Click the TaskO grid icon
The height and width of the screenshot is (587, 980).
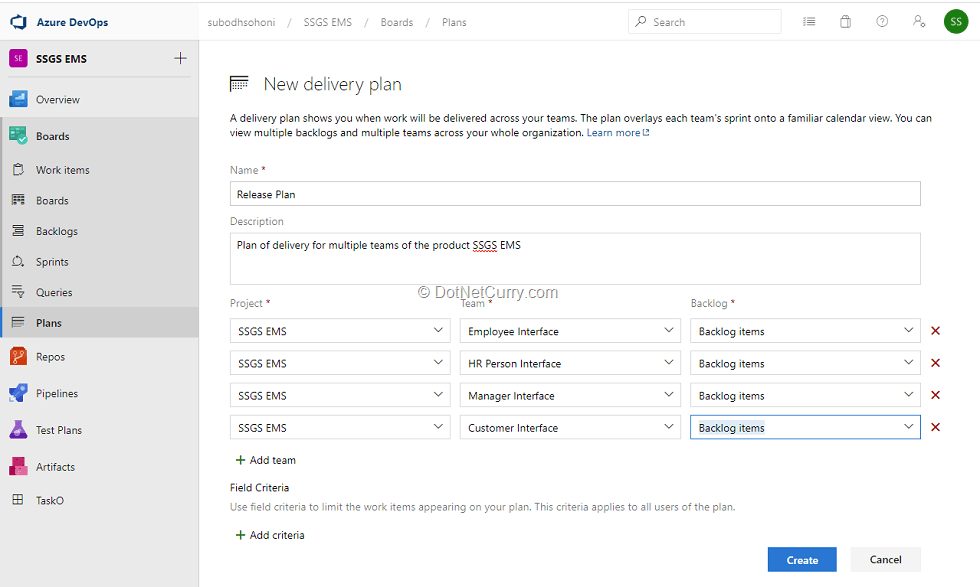pyautogui.click(x=18, y=499)
